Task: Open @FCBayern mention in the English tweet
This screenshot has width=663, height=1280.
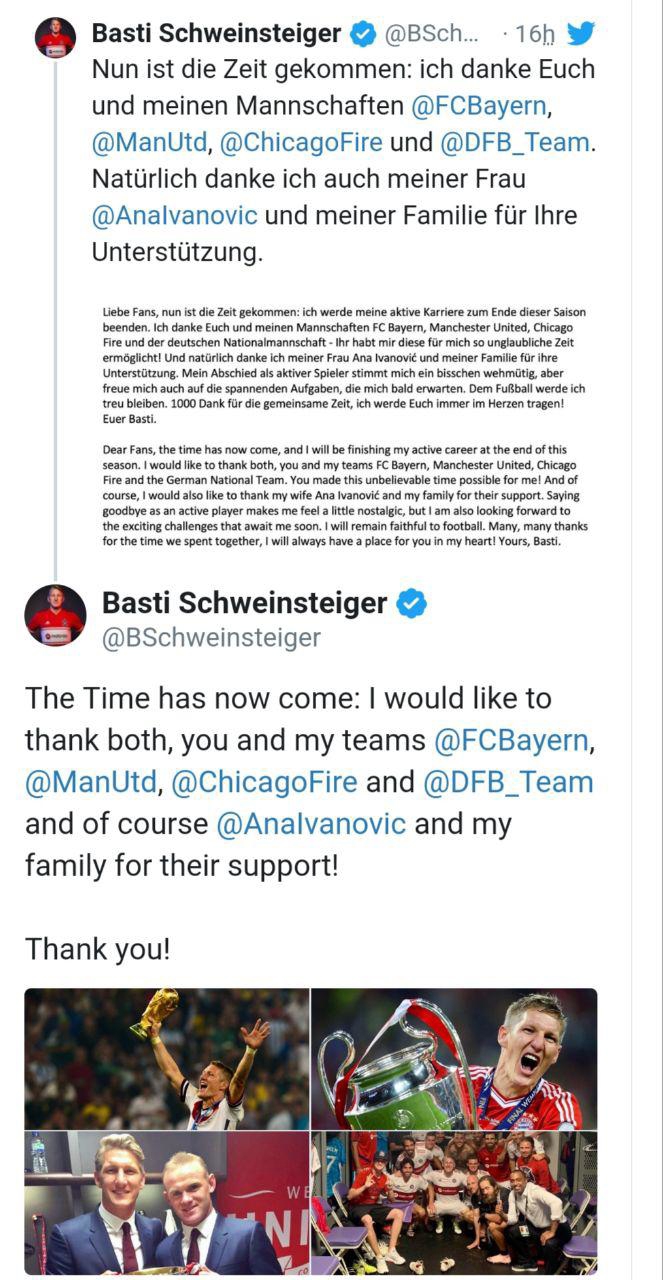Action: [x=511, y=740]
